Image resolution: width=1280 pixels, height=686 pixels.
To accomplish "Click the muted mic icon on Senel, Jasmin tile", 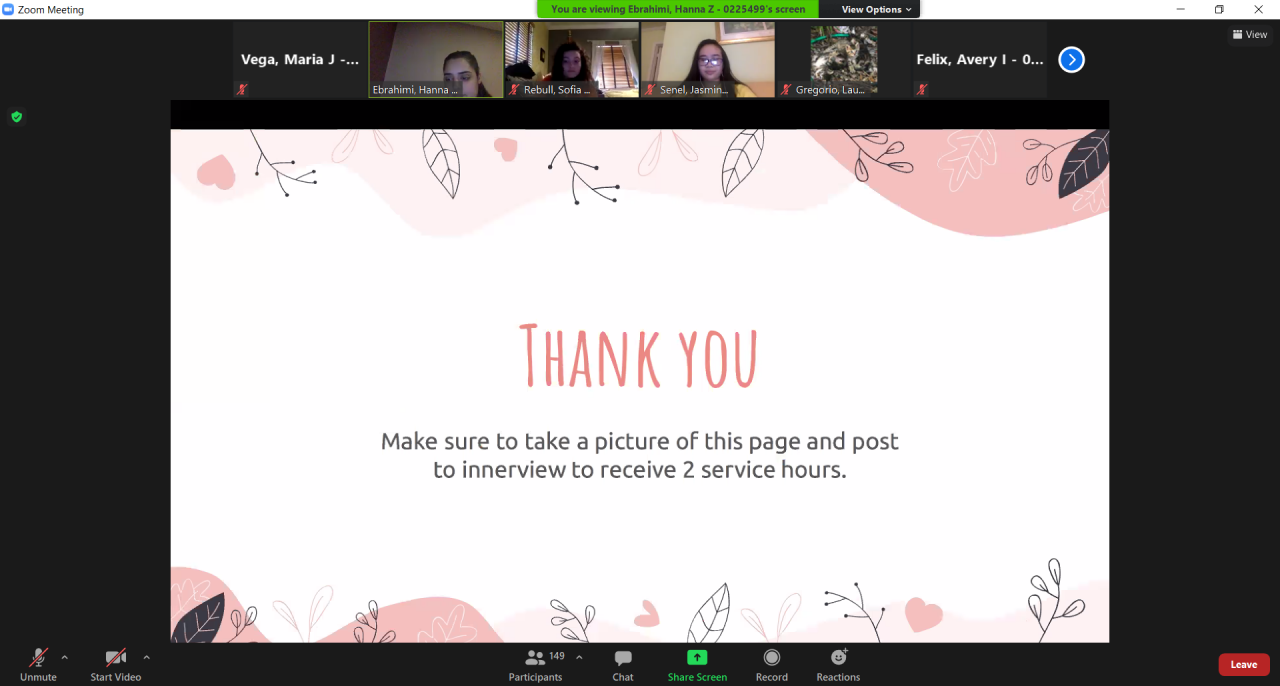I will [650, 89].
